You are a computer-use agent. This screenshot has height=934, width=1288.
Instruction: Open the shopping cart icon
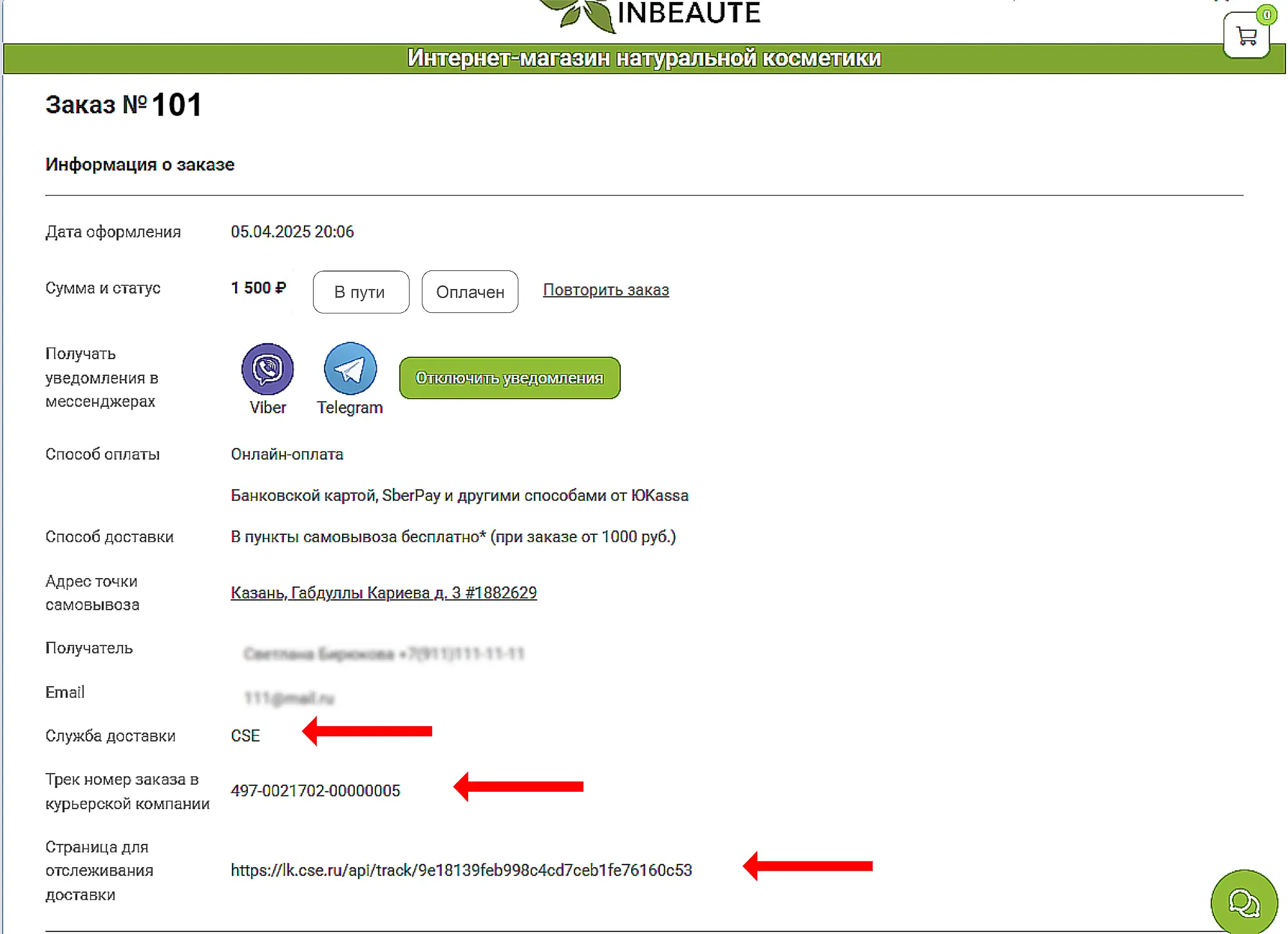[x=1246, y=35]
